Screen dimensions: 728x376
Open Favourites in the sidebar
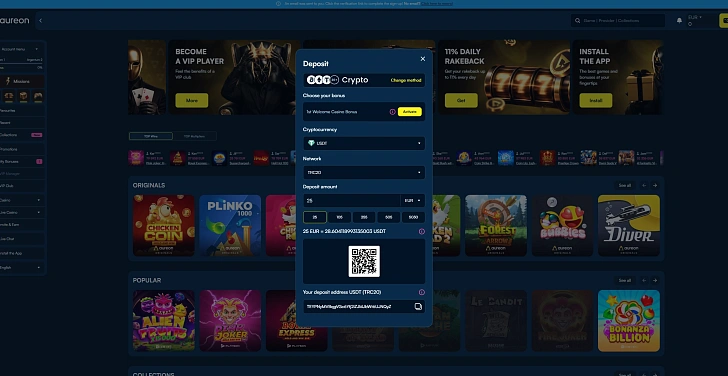click(x=21, y=110)
